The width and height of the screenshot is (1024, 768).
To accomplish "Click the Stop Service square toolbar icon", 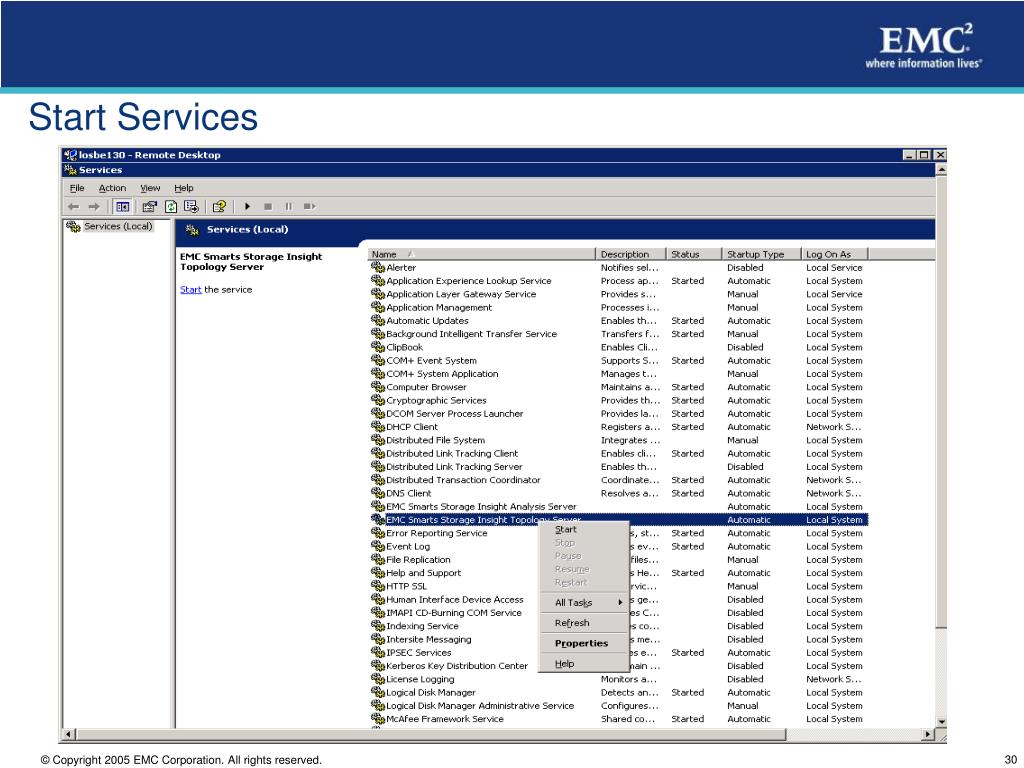I will click(x=268, y=206).
